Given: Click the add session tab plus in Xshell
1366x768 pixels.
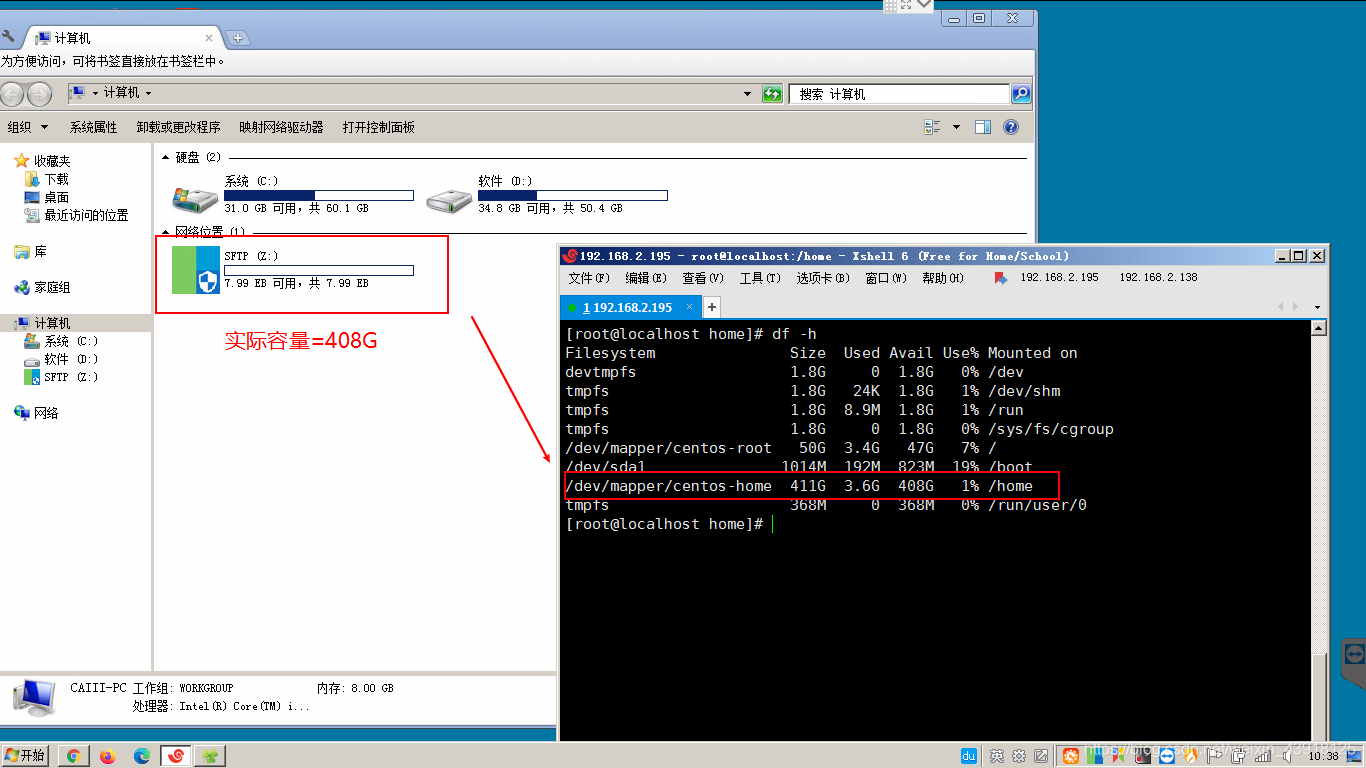Looking at the screenshot, I should pos(712,307).
